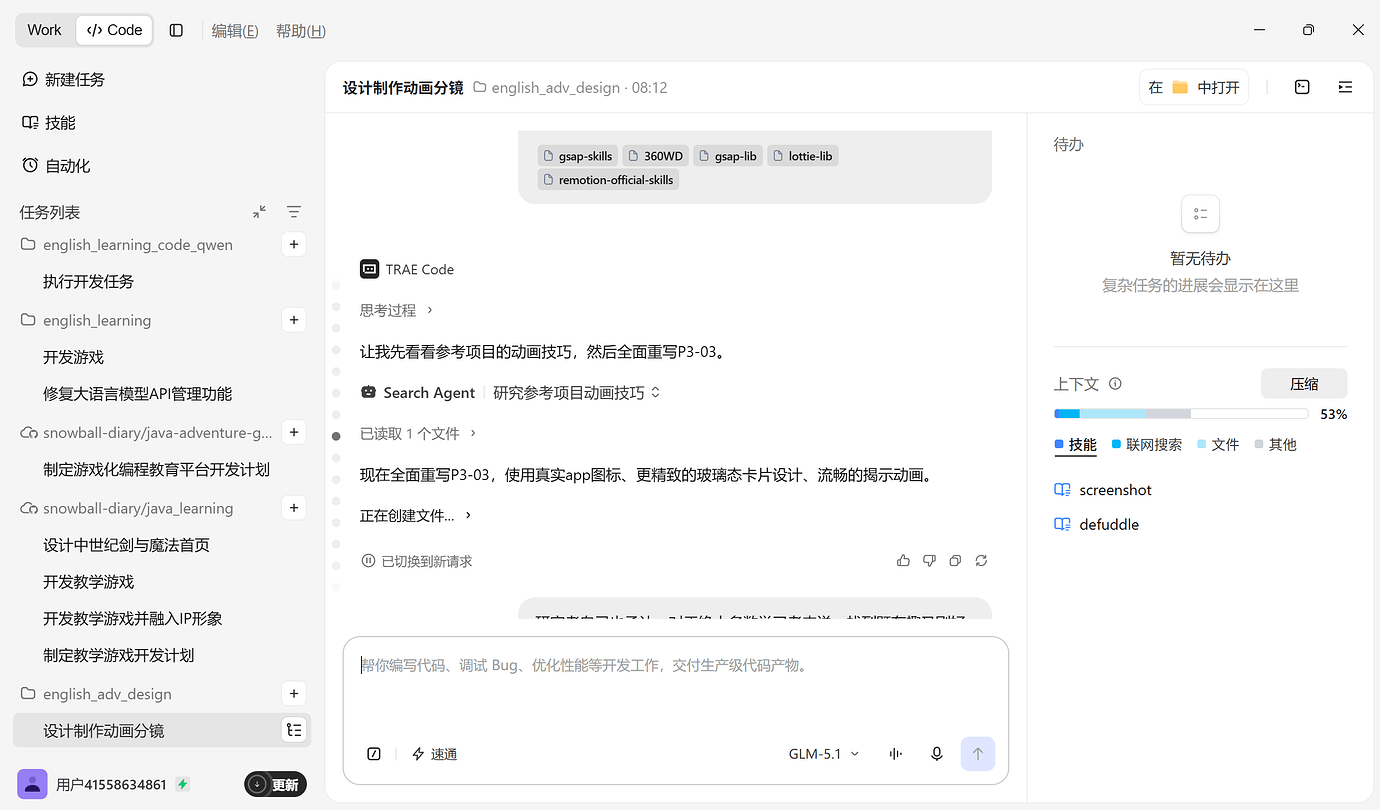Click the thumbs-down feedback icon
1380x810 pixels.
click(x=929, y=561)
